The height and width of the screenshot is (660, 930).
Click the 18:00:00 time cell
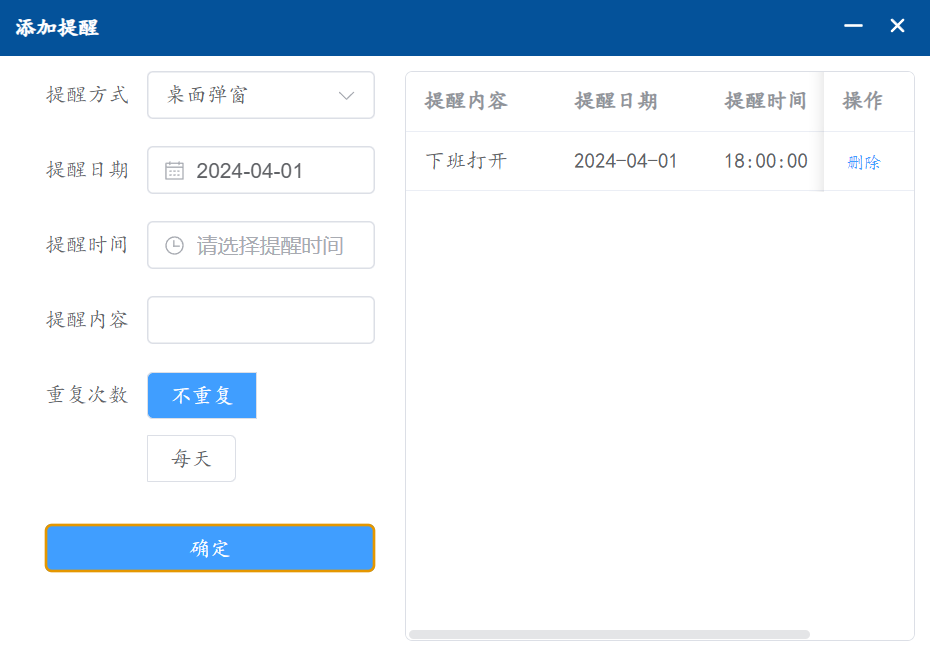pos(765,161)
